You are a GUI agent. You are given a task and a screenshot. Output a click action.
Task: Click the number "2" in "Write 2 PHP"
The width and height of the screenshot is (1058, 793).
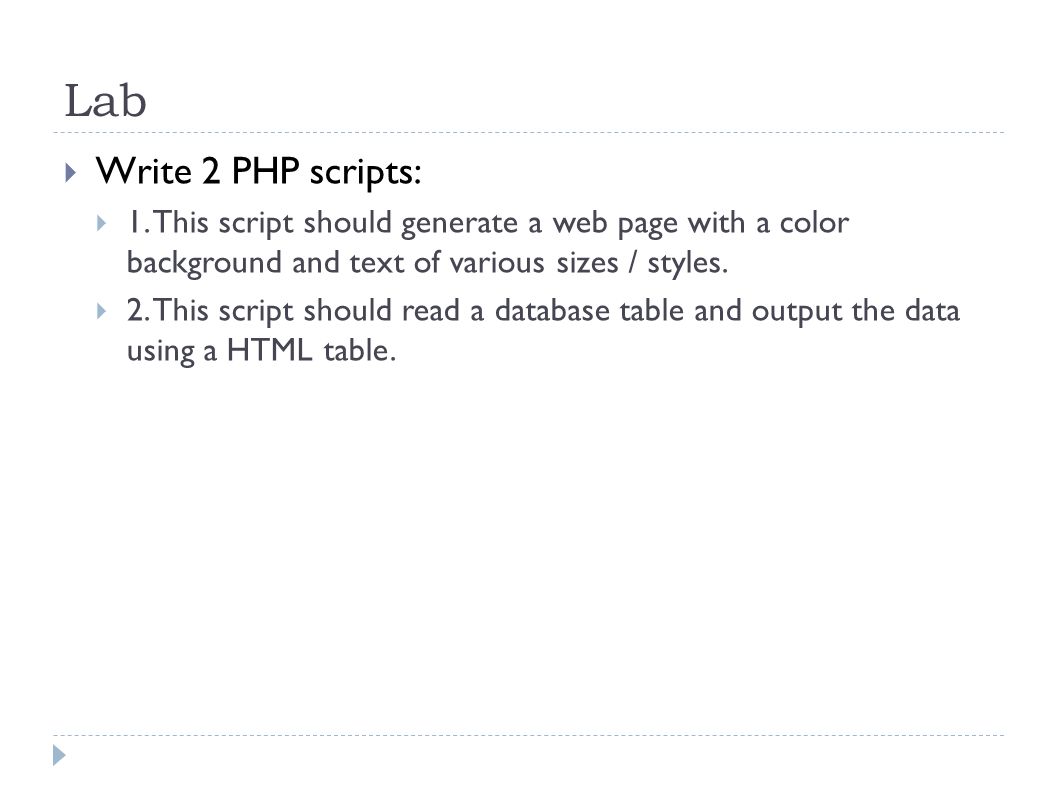pos(211,171)
